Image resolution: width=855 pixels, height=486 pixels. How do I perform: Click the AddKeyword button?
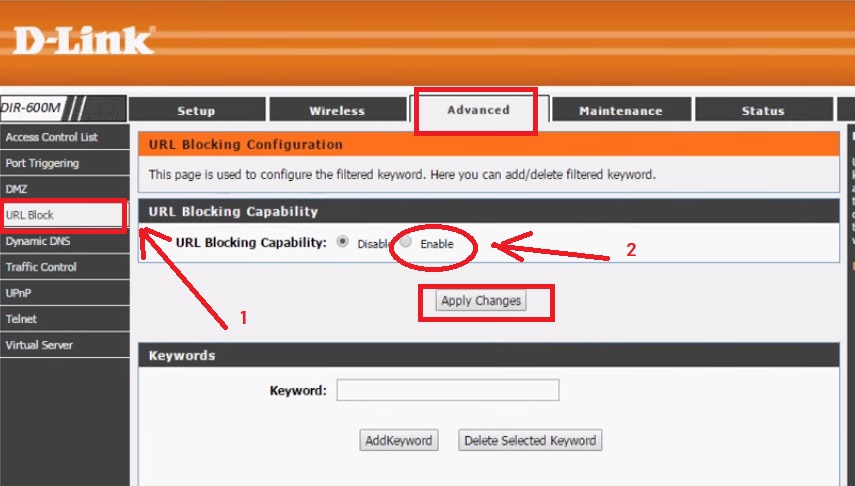click(398, 440)
